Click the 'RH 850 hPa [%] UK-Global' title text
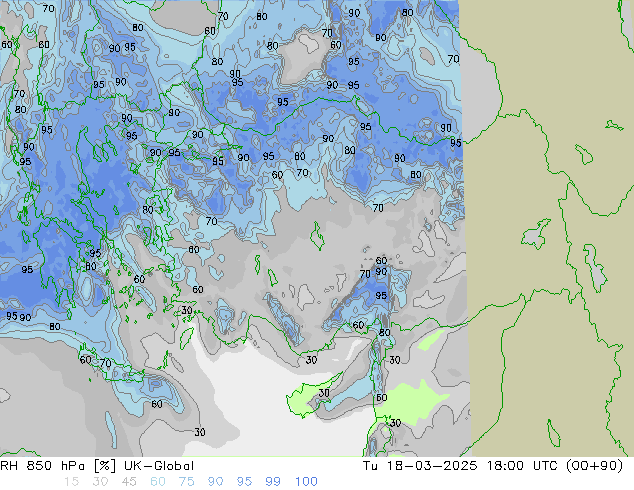 [97, 466]
